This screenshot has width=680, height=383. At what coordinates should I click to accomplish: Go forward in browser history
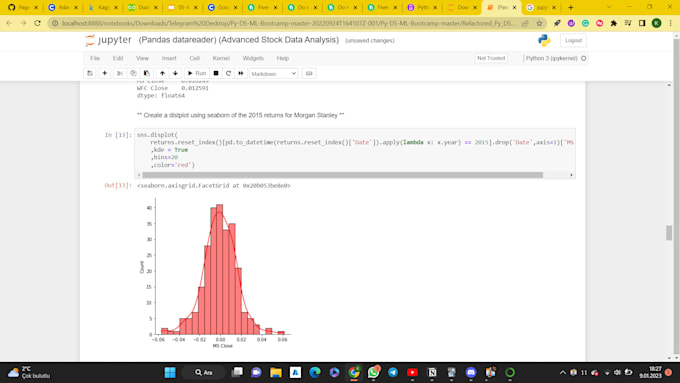[x=23, y=23]
